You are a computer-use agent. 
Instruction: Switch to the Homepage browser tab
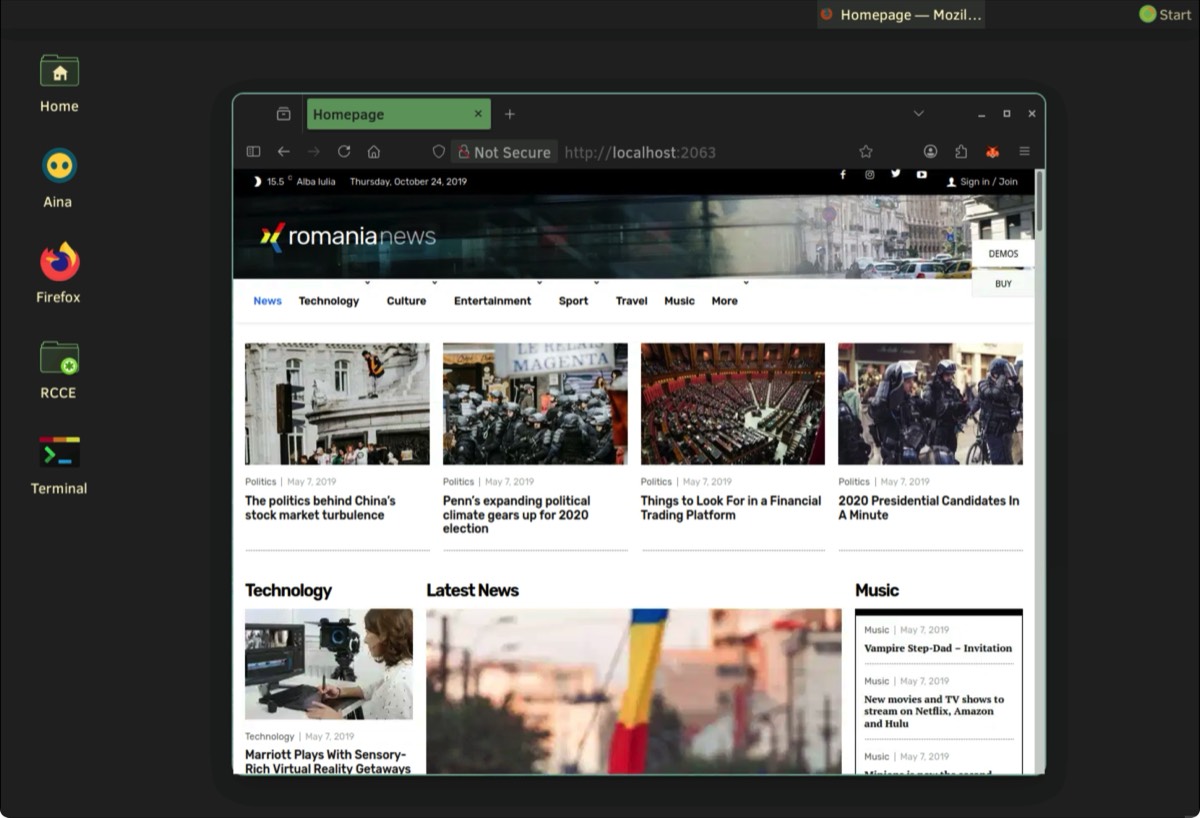pyautogui.click(x=390, y=114)
